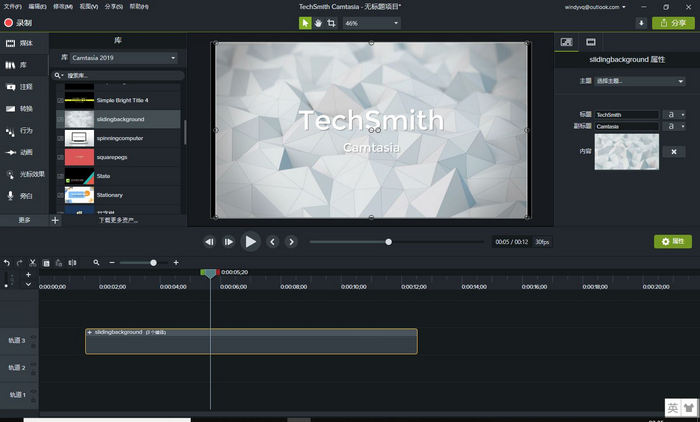
Task: Open the Camtasia 2019 library dropdown
Action: 123,58
